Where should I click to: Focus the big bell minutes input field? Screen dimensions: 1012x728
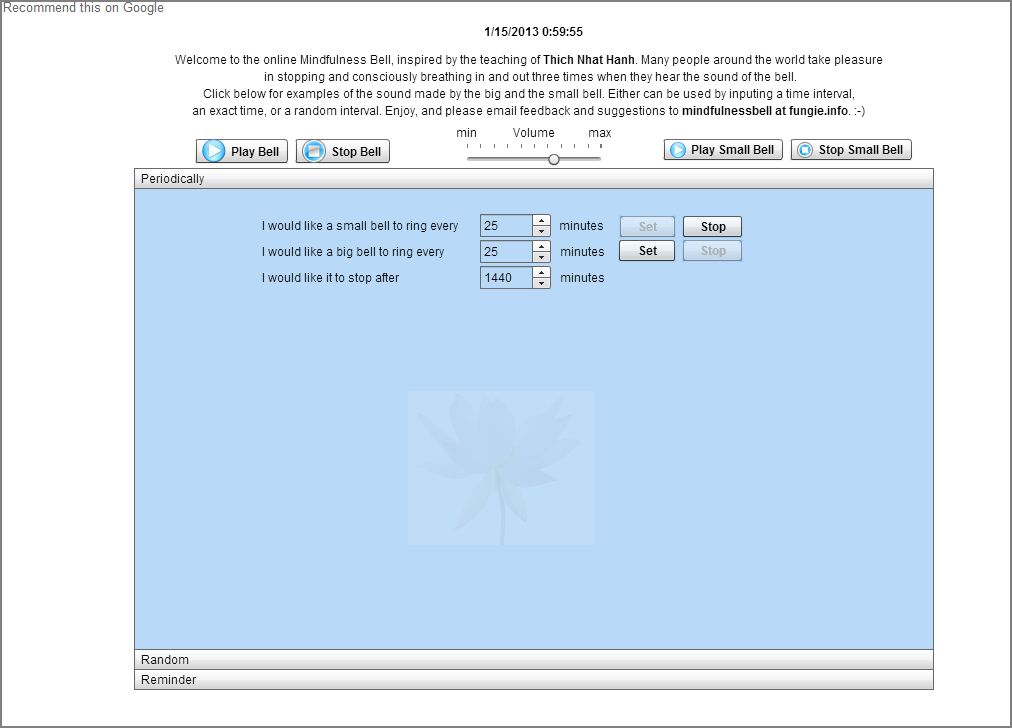(x=506, y=252)
